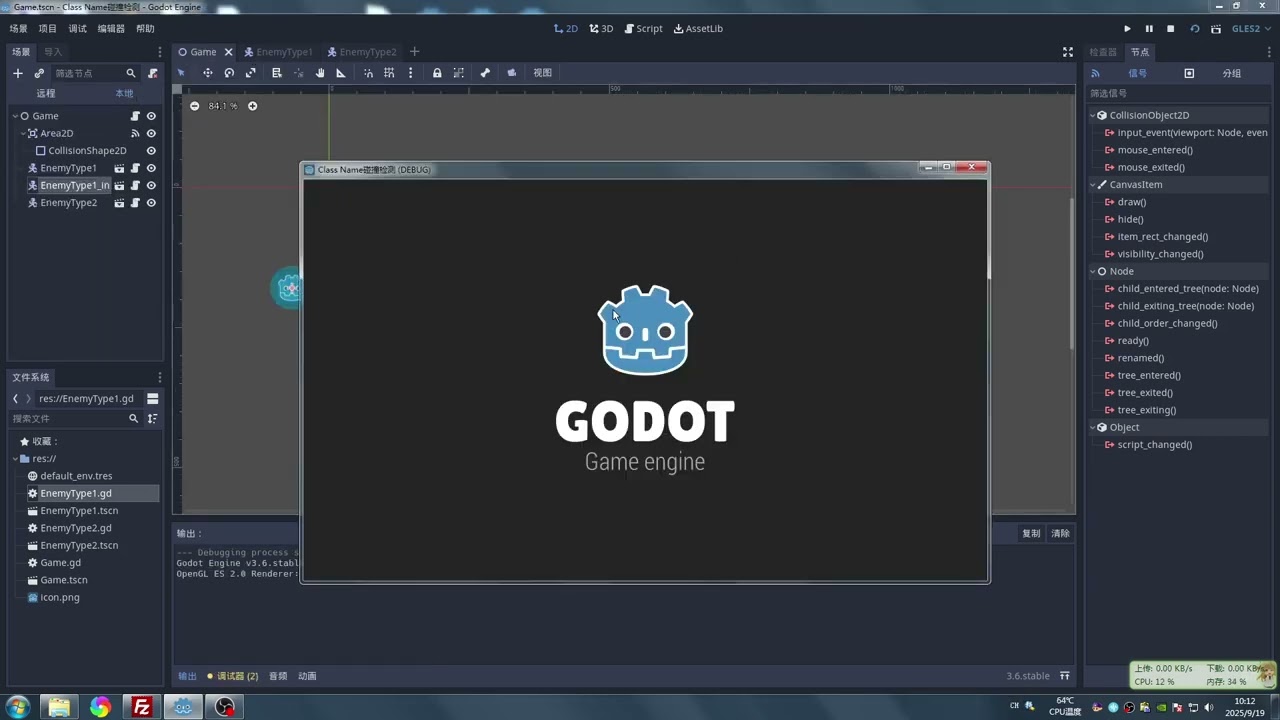Collapse the Object signals group
Image resolution: width=1280 pixels, height=720 pixels.
tap(1093, 427)
